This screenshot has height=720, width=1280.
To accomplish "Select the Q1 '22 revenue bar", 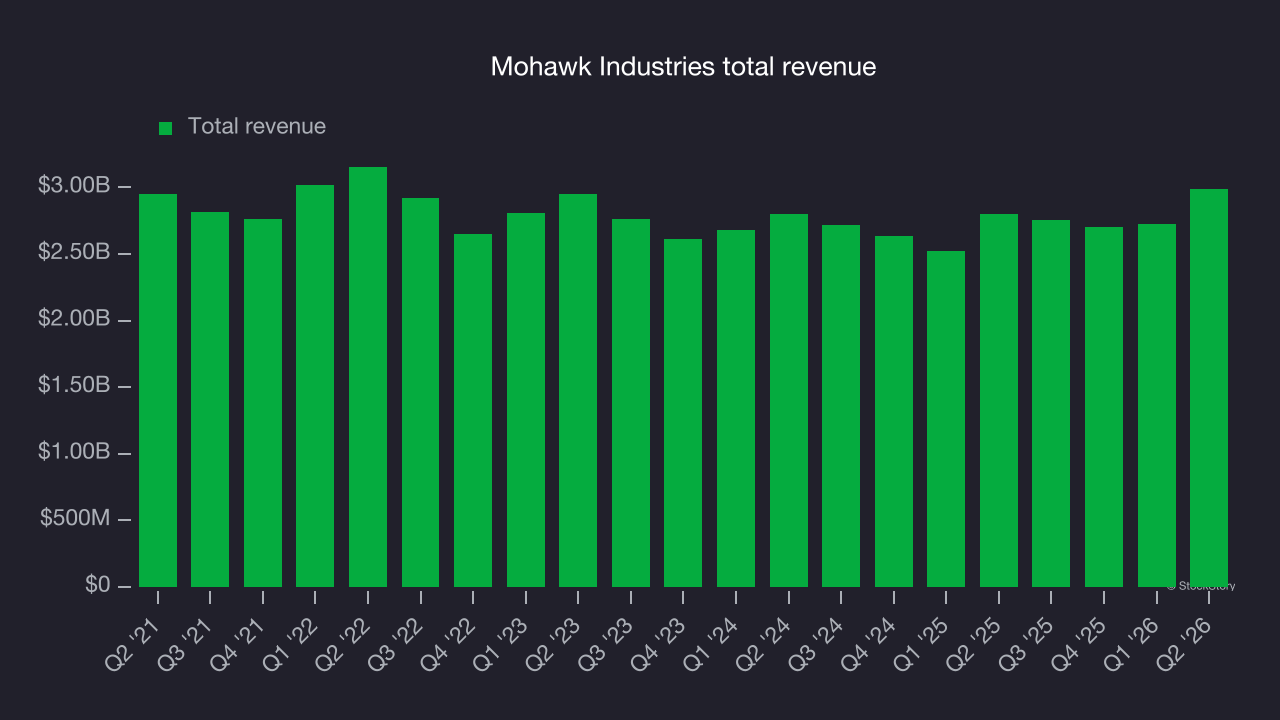I will [315, 386].
